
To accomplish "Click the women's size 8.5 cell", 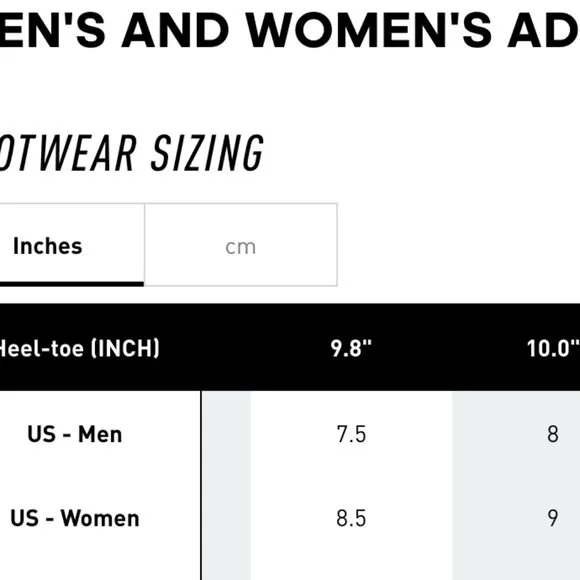I will click(351, 518).
